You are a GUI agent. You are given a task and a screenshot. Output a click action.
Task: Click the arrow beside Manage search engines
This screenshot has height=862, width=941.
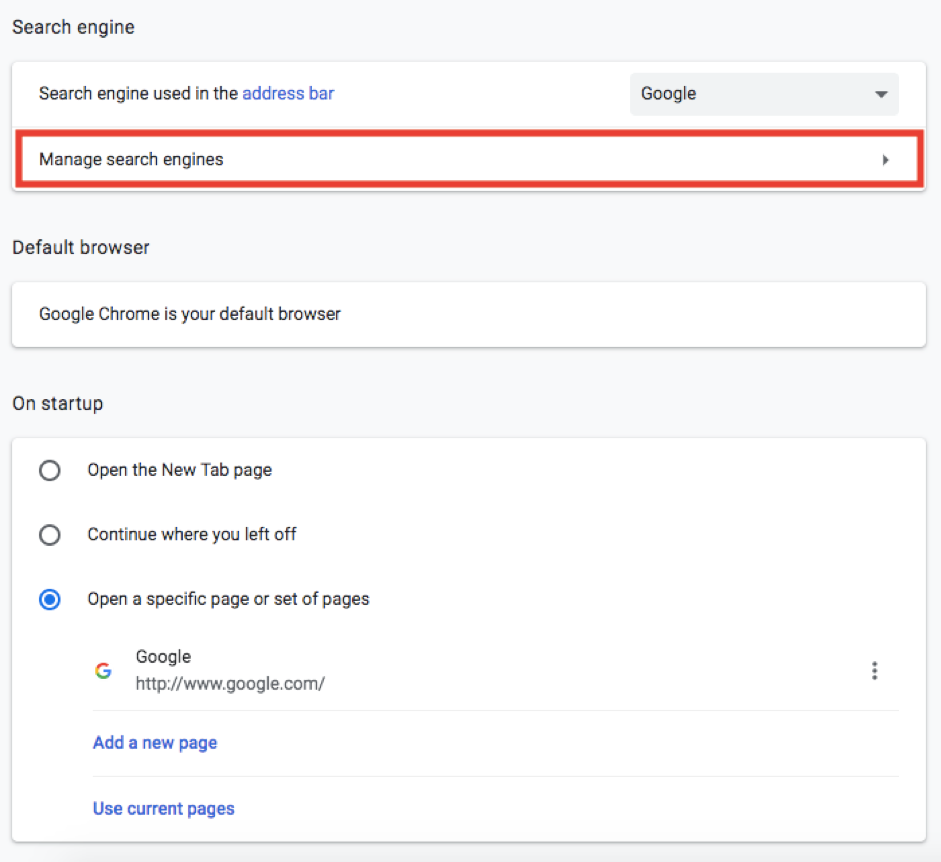click(x=885, y=160)
